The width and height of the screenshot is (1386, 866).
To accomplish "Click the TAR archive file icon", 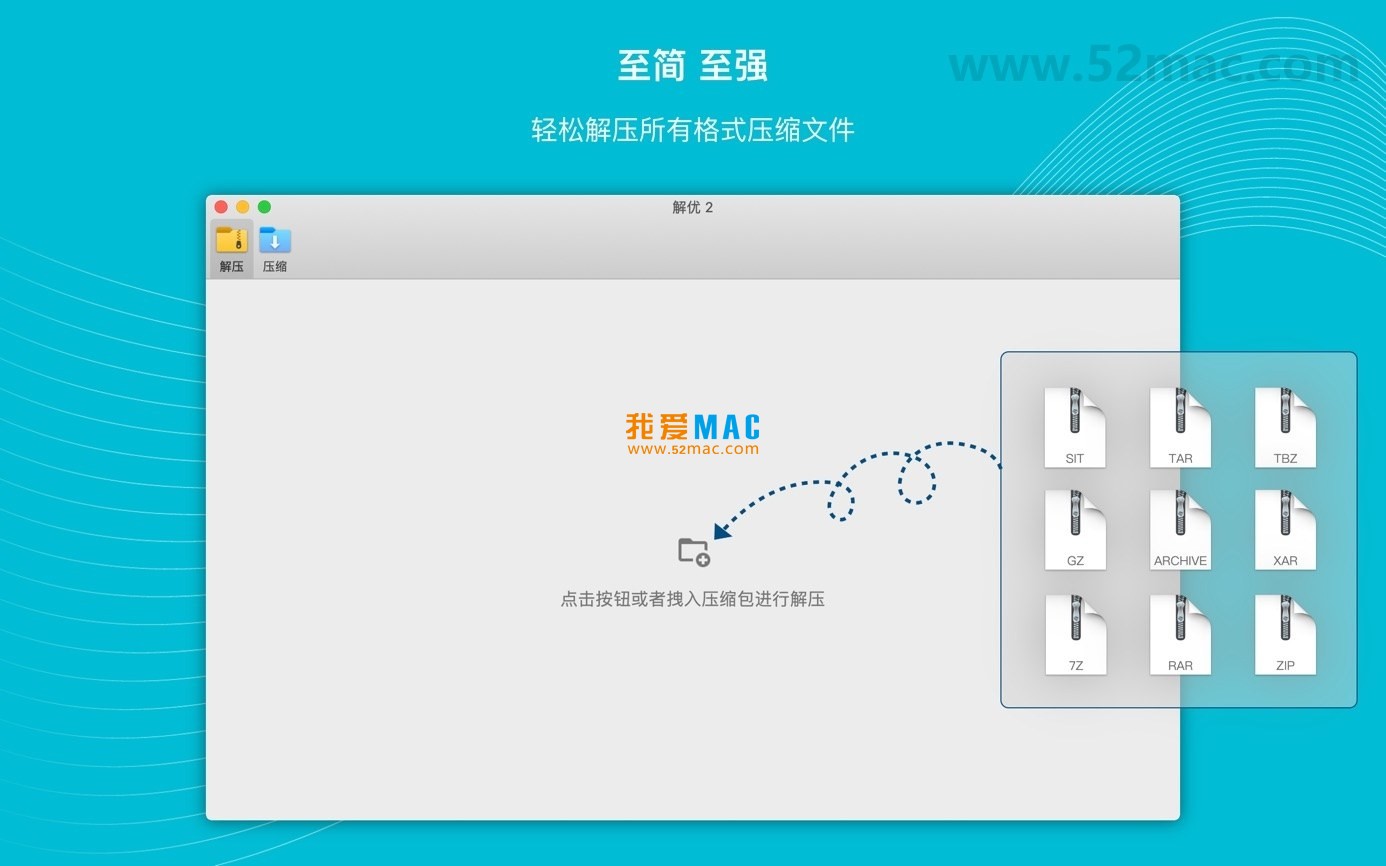I will point(1180,425).
